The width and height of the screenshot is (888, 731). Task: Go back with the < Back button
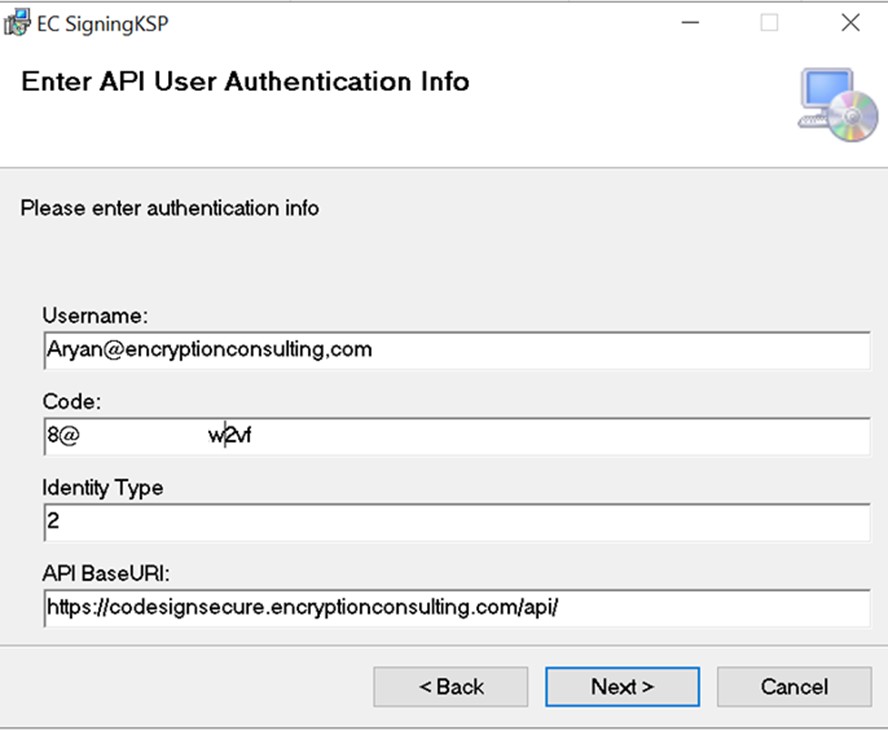[x=451, y=686]
